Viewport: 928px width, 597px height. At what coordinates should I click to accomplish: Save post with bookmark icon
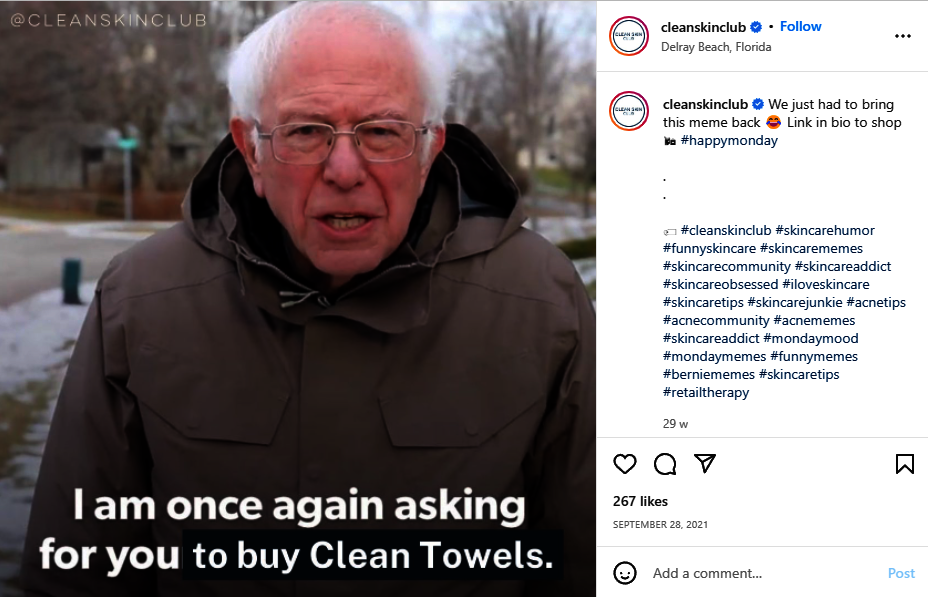pyautogui.click(x=904, y=464)
